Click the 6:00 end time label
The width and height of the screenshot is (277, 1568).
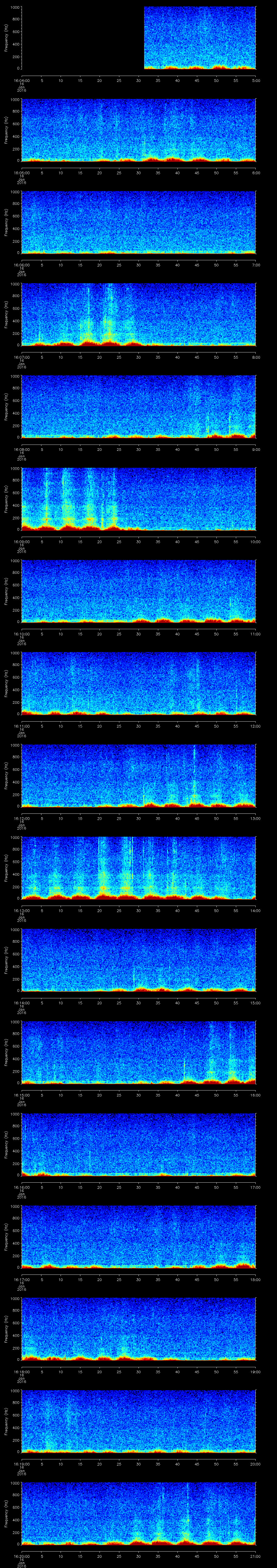point(256,172)
